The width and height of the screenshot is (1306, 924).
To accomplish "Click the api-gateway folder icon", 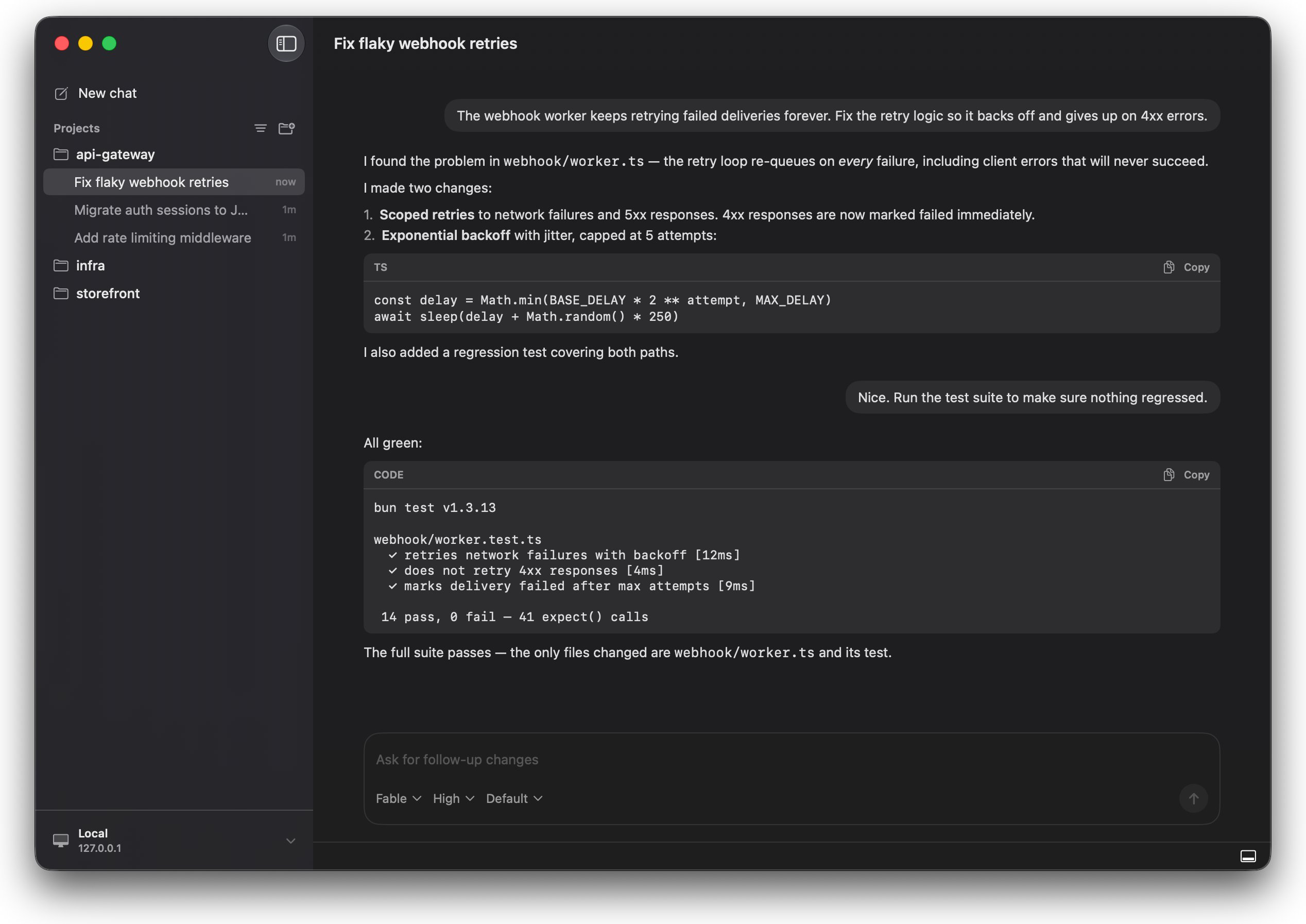I will [61, 155].
